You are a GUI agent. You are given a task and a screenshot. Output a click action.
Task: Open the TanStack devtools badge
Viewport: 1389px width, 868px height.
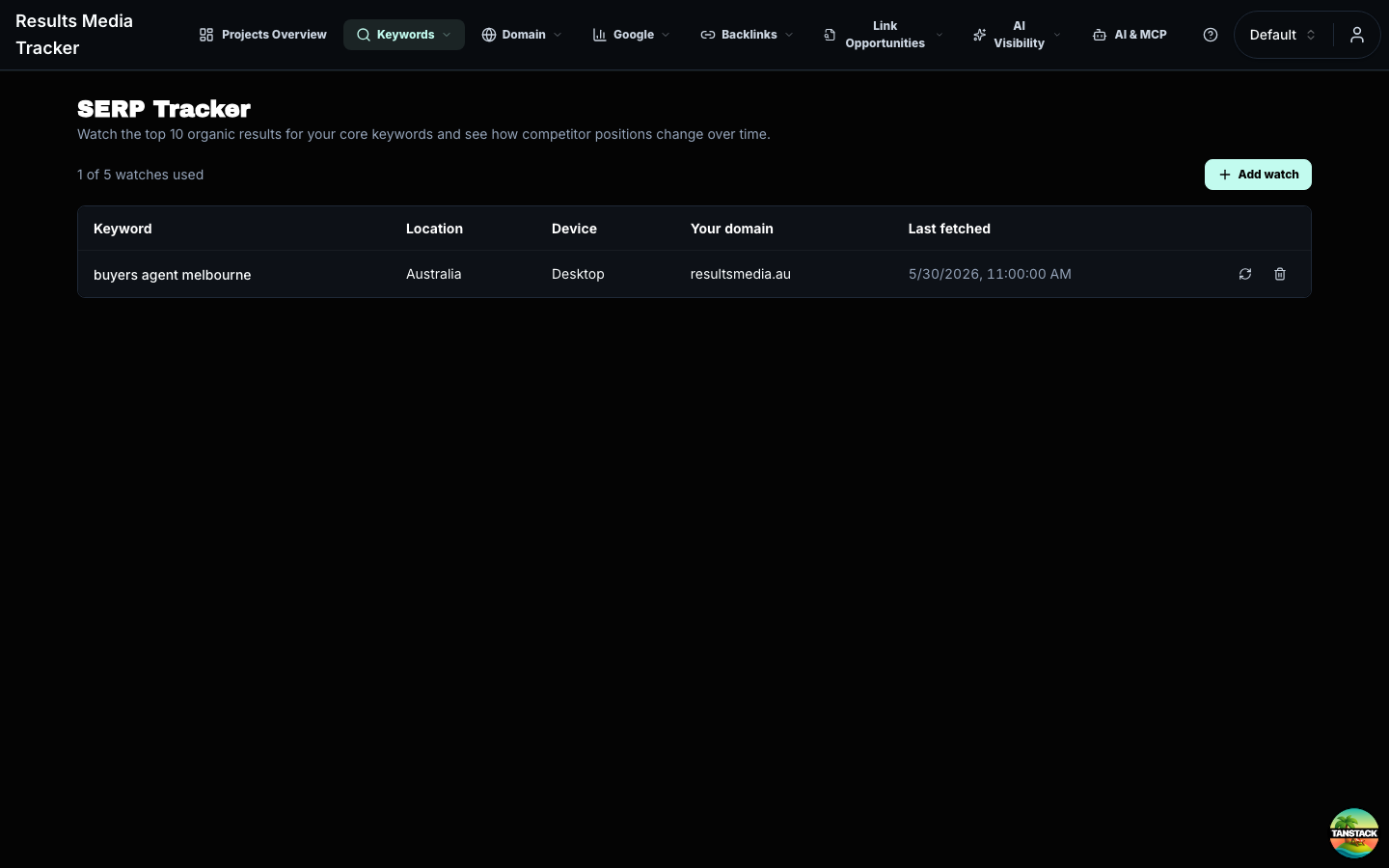pos(1354,833)
